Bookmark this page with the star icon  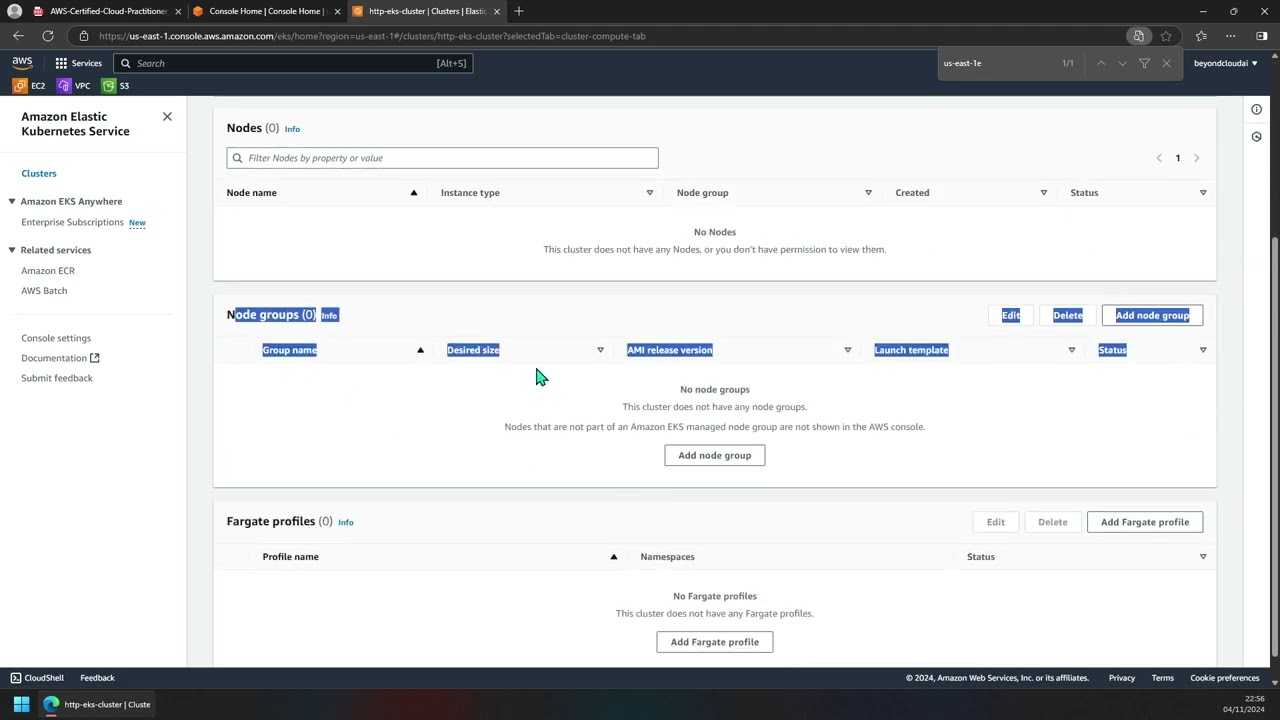(1166, 36)
